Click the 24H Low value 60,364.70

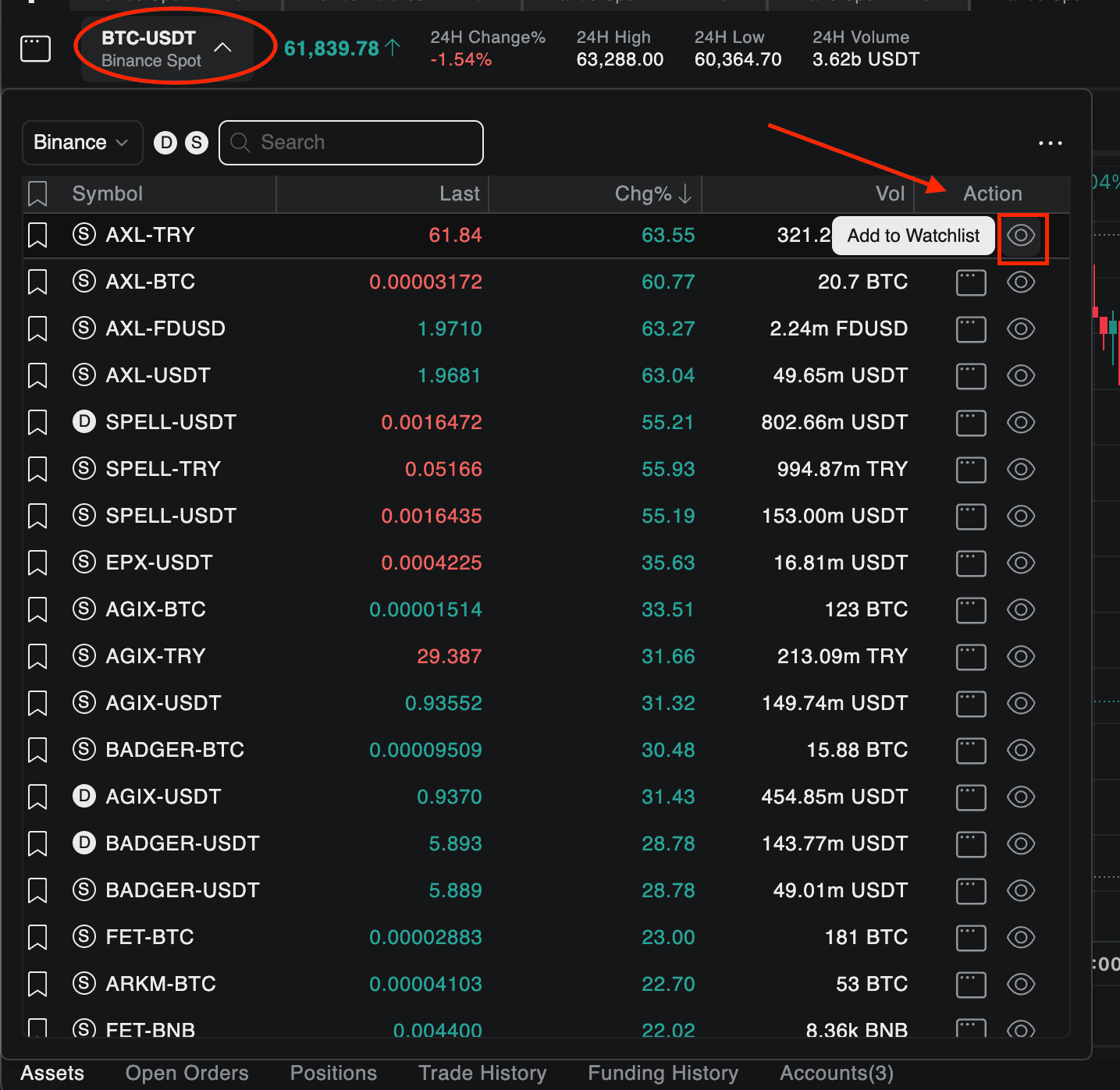point(738,59)
